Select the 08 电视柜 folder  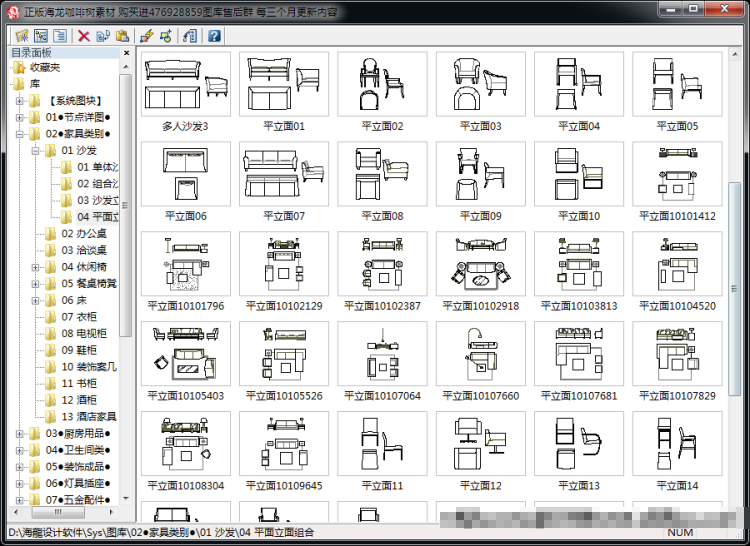(84, 334)
